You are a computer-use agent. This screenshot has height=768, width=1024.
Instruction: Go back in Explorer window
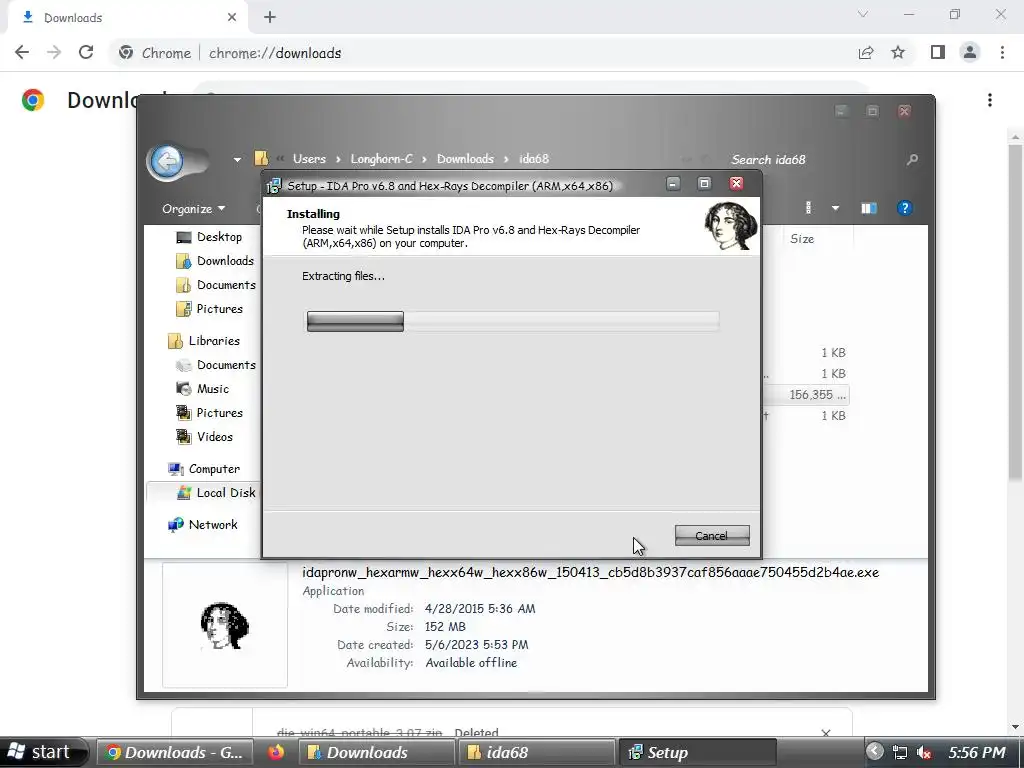click(168, 161)
